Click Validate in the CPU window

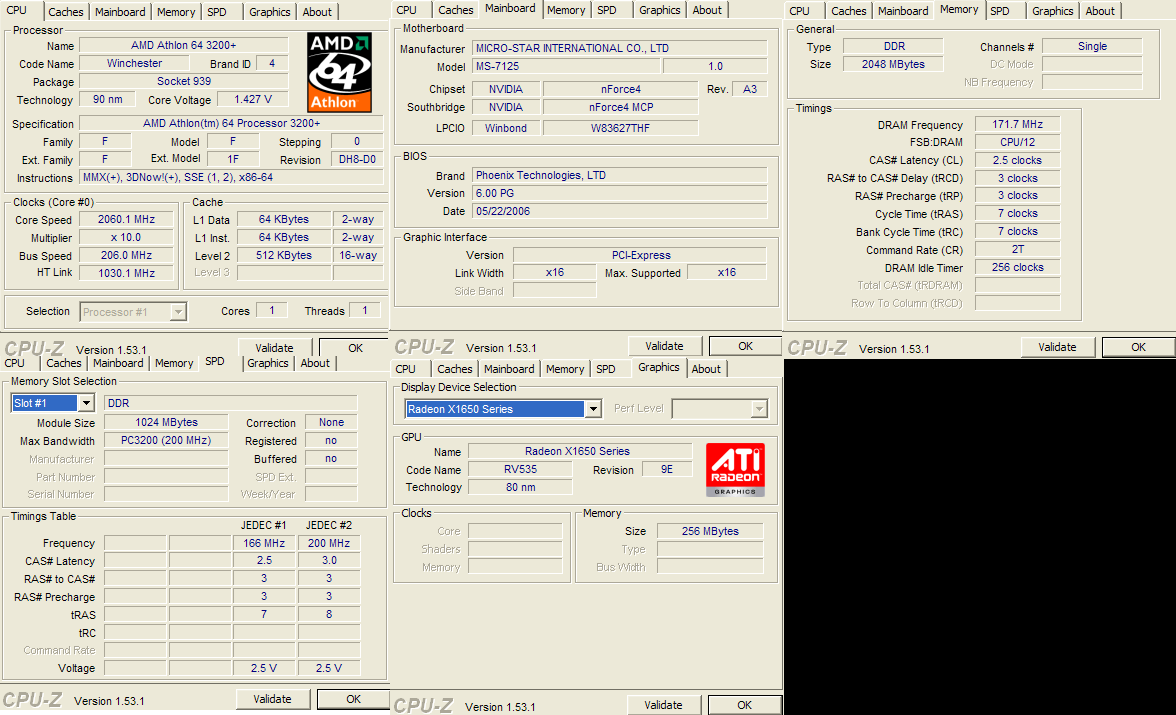point(274,348)
